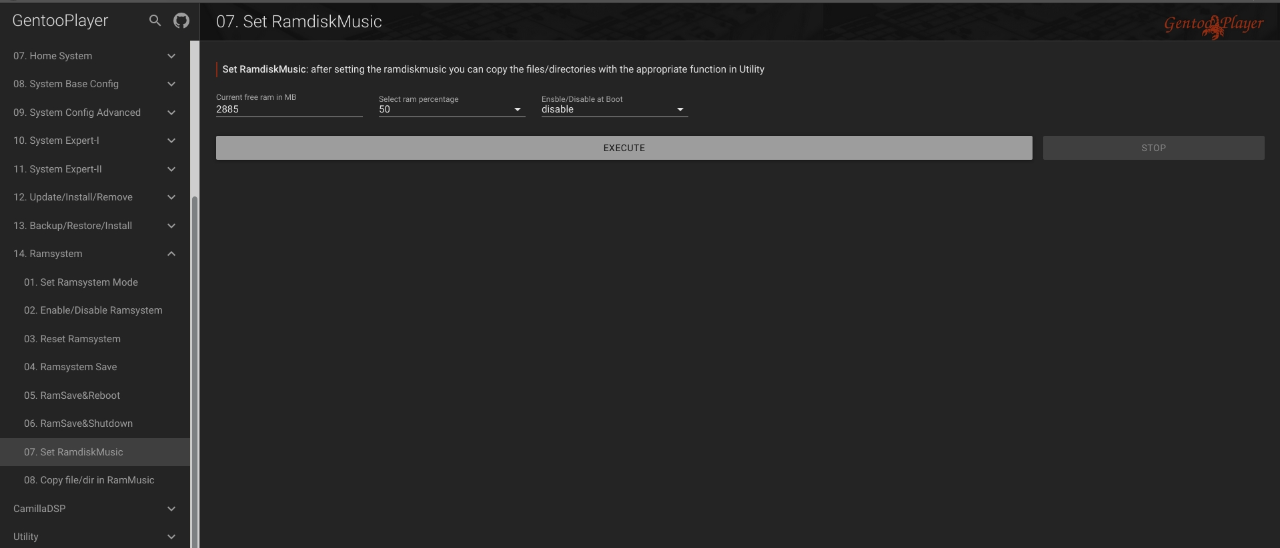Image resolution: width=1280 pixels, height=548 pixels.
Task: Expand the 13. Backup/Restore/Install chevron
Action: coord(171,225)
